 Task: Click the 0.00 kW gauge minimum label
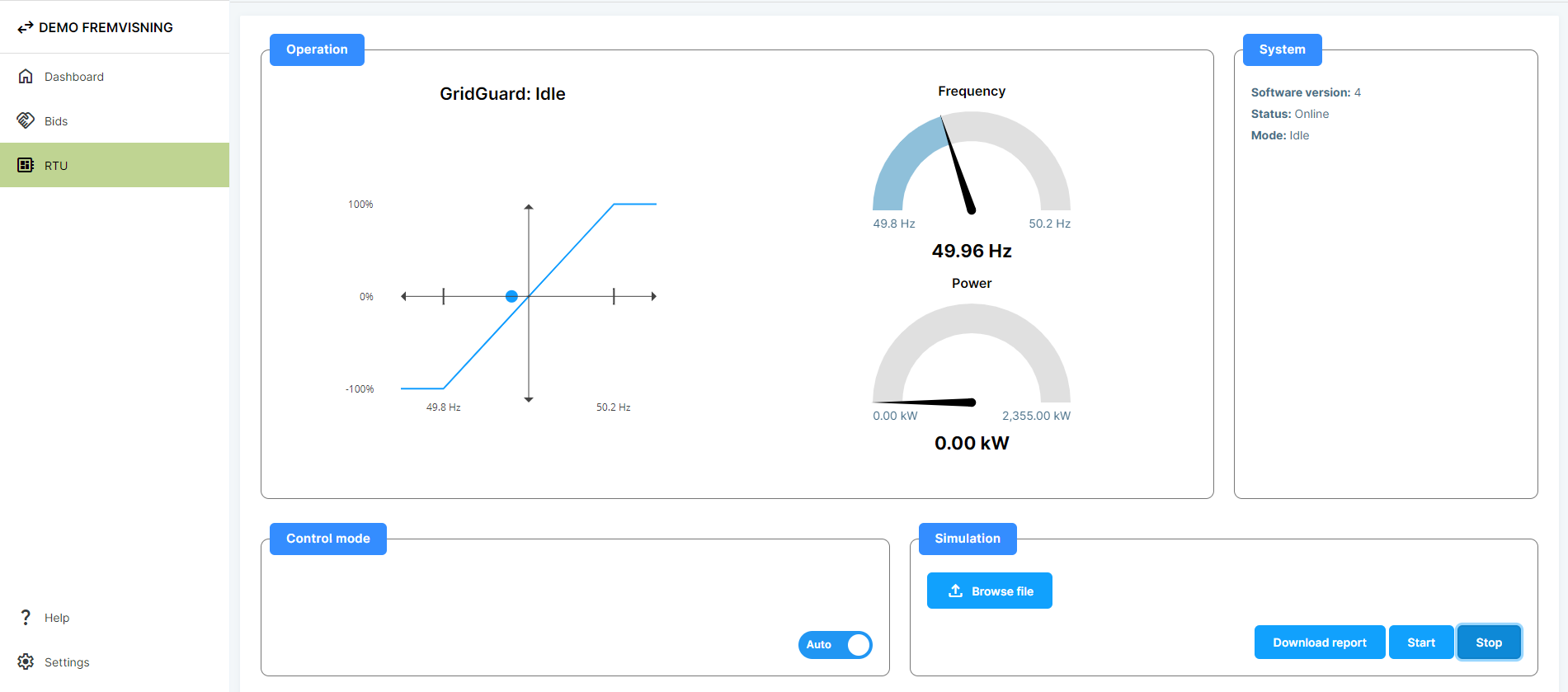point(895,416)
